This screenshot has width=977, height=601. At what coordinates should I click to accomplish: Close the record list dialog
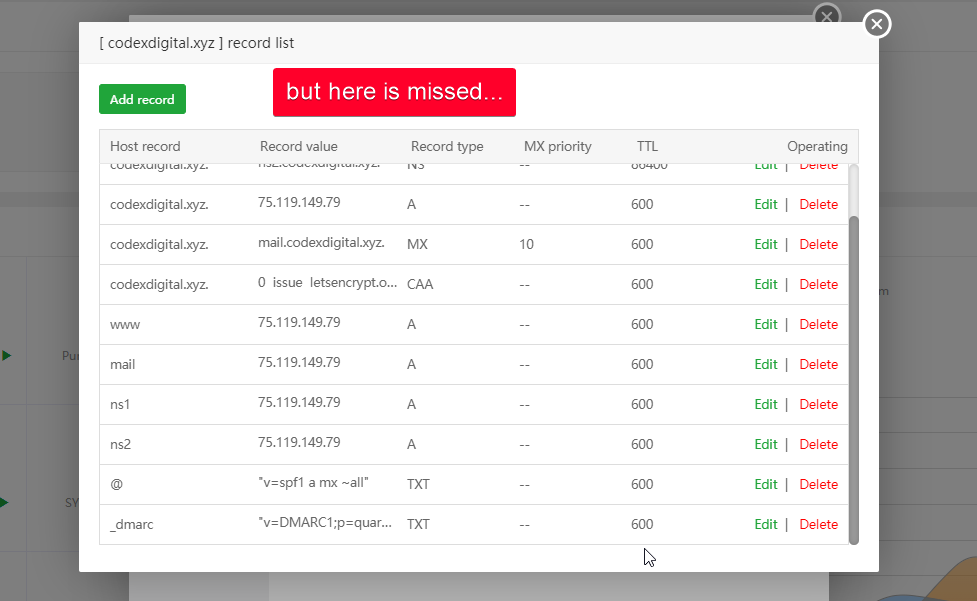(x=877, y=24)
